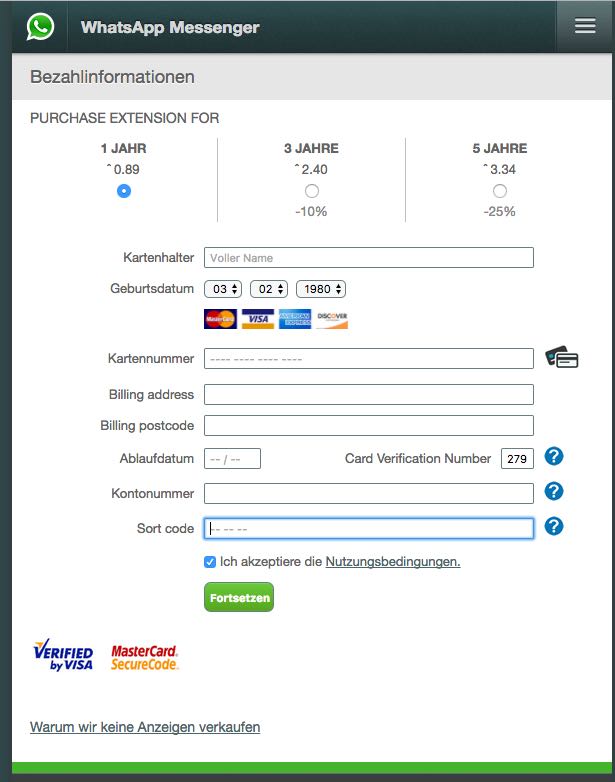Click the American Express card icon
Screen dimensions: 615x782
[x=295, y=319]
